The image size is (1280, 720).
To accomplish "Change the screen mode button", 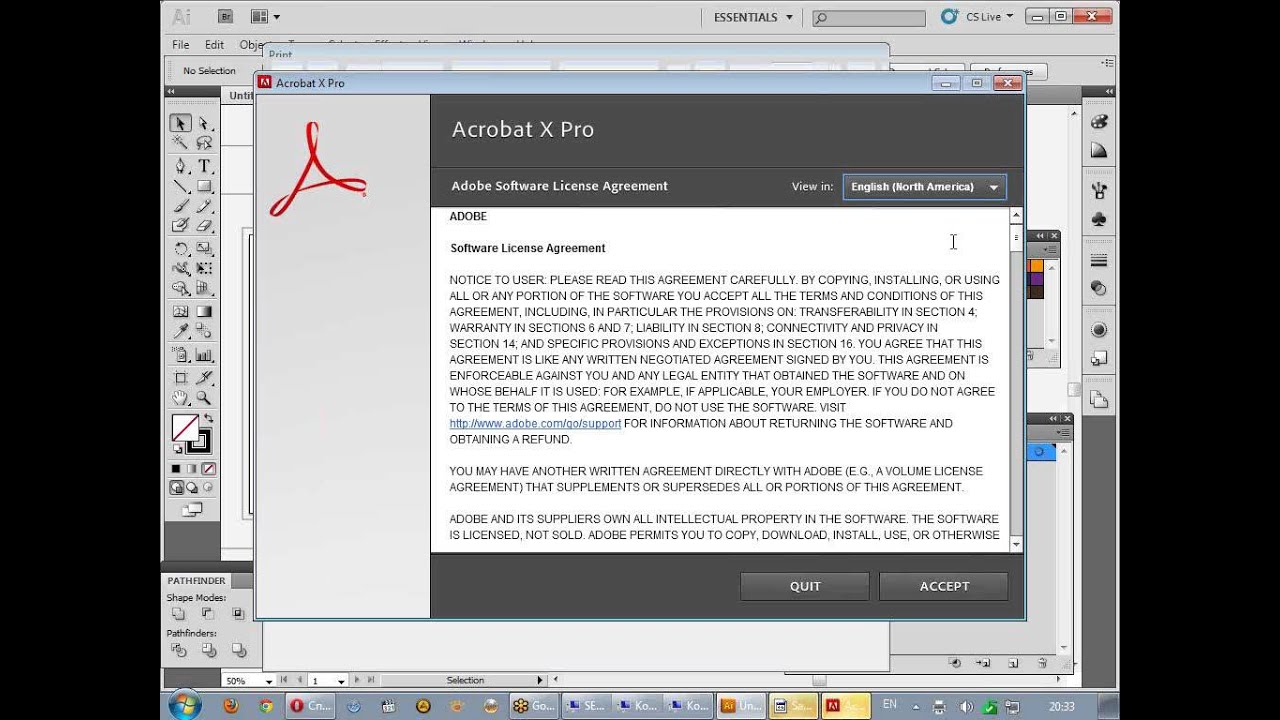I will tap(192, 510).
